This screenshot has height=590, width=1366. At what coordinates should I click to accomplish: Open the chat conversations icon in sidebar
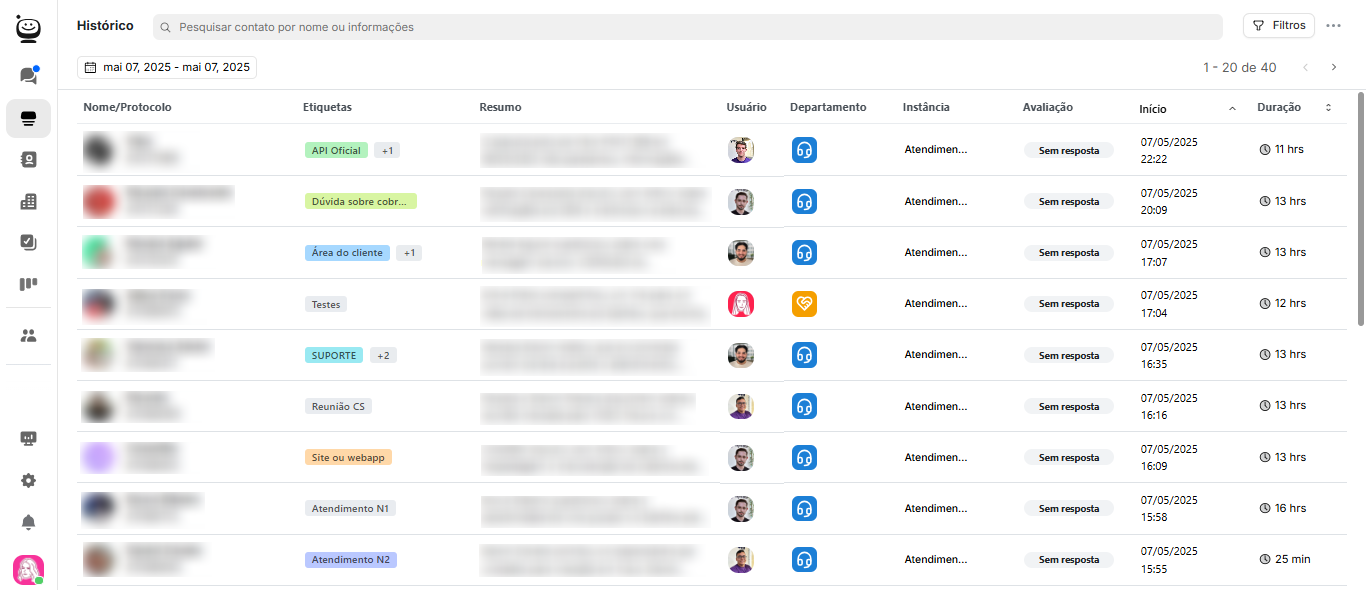pyautogui.click(x=28, y=75)
